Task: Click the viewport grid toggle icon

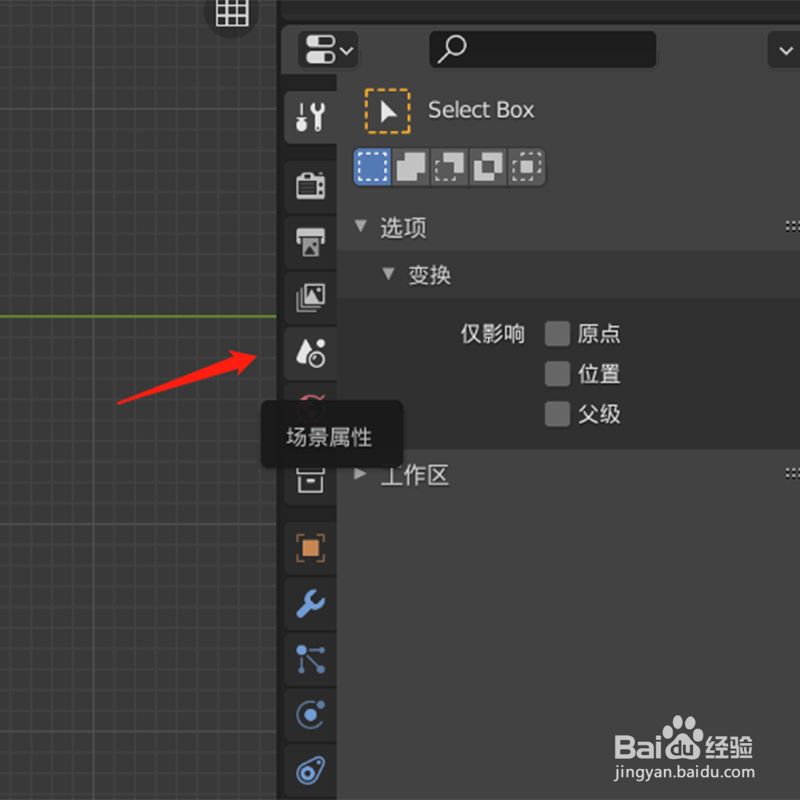Action: click(232, 13)
